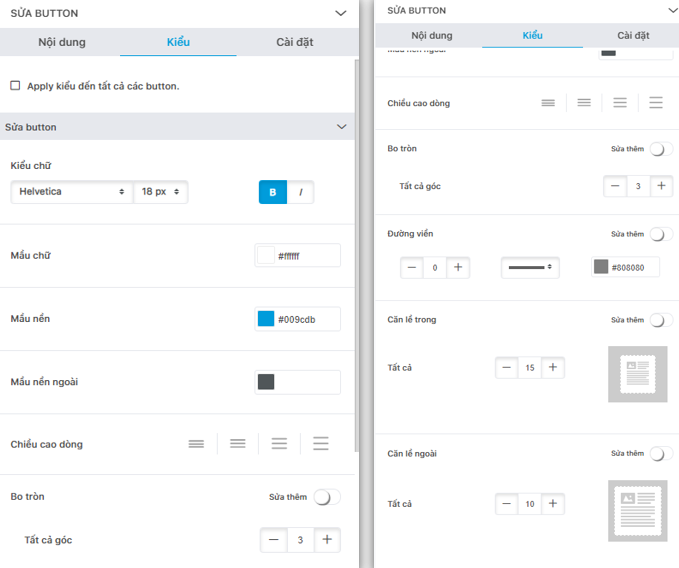Toggle Bo tròn Sửa thêm switch in right panel

(x=661, y=149)
